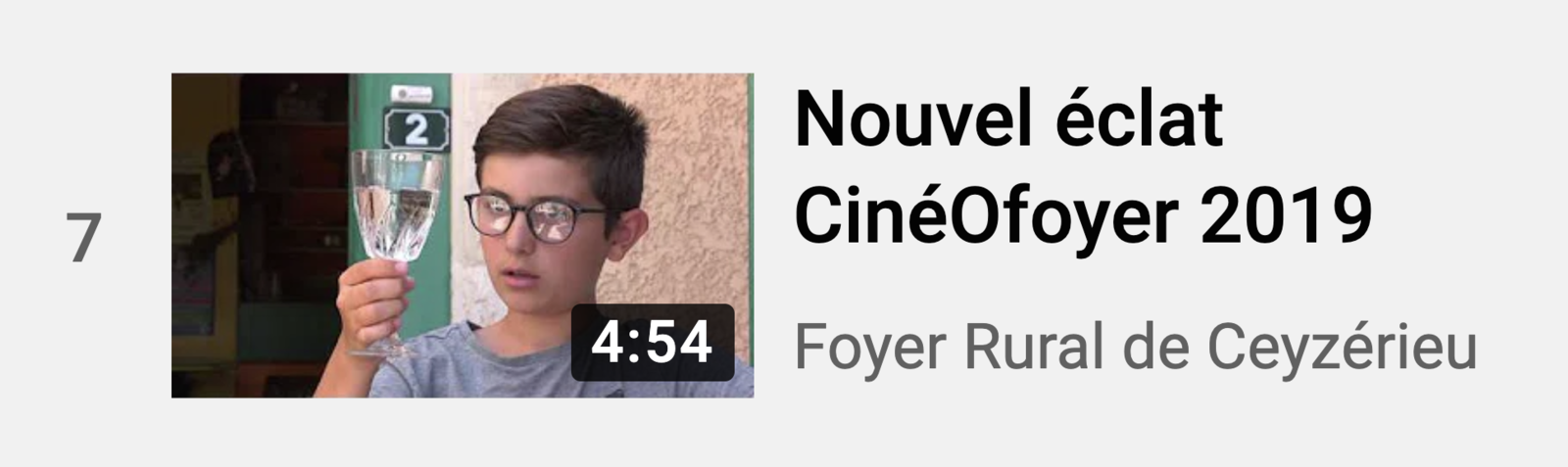The height and width of the screenshot is (467, 1568).
Task: Click the hand holding the glass
Action: coord(374,297)
